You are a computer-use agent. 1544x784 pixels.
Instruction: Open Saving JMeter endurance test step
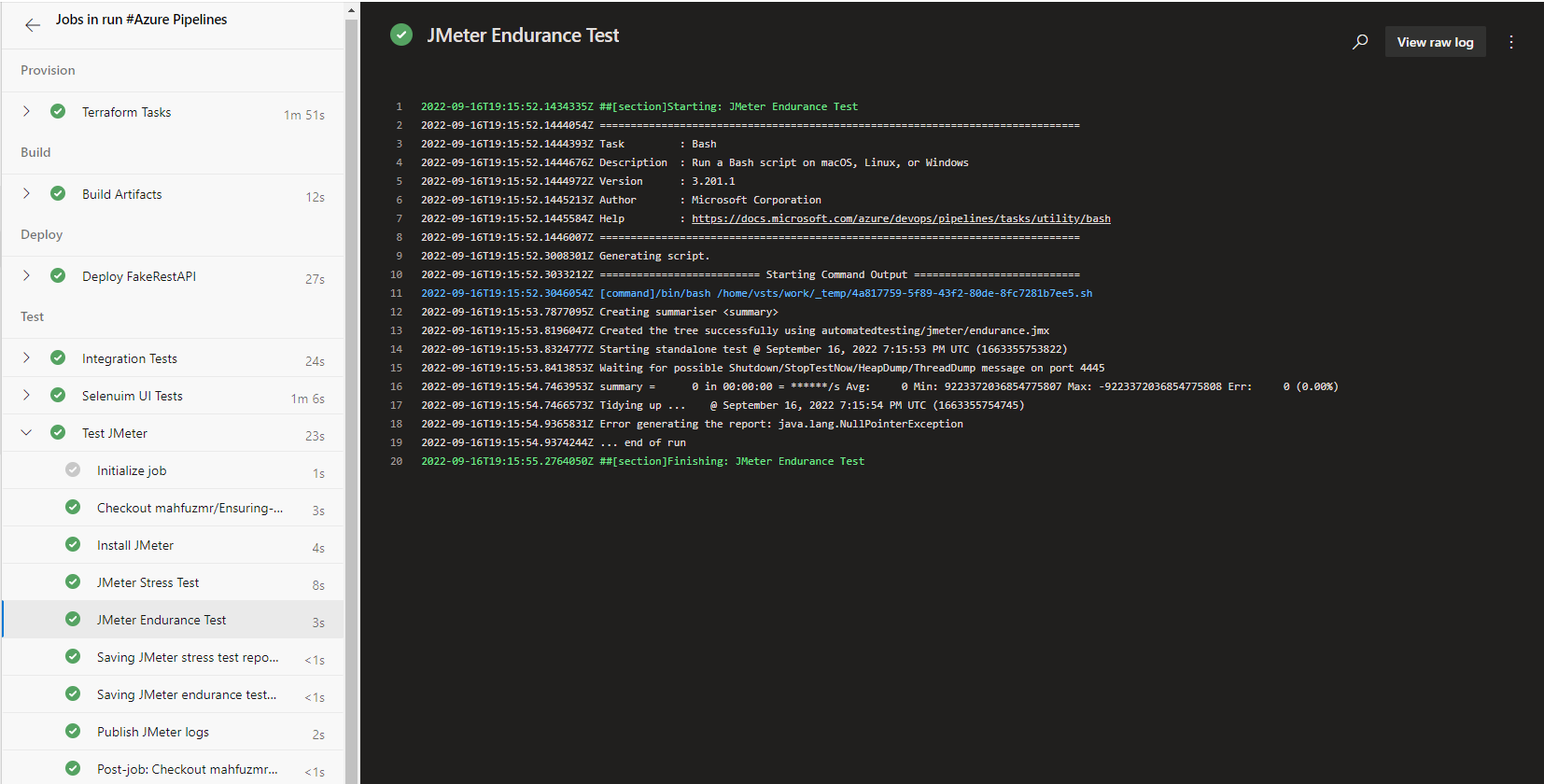(x=174, y=694)
